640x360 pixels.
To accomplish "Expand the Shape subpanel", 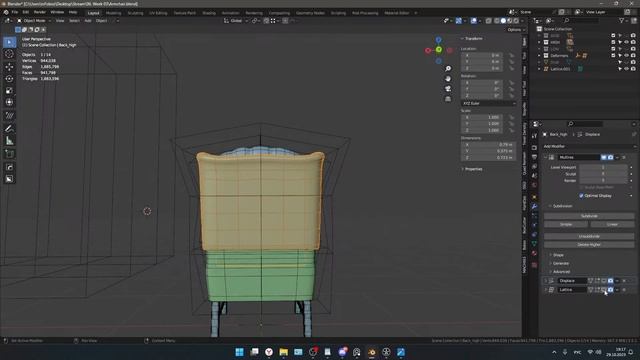I will (x=558, y=255).
